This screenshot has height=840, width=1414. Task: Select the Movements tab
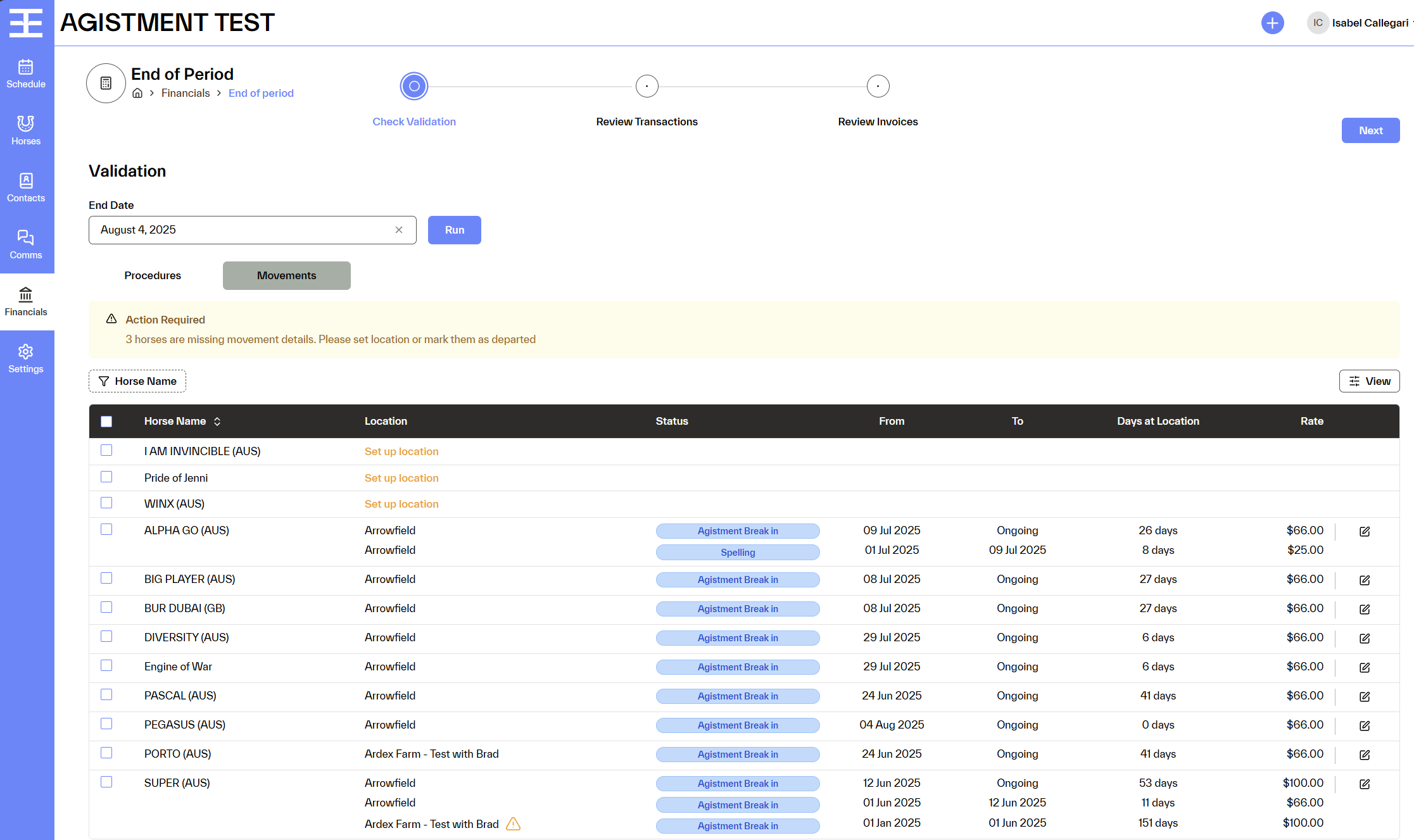(x=286, y=275)
